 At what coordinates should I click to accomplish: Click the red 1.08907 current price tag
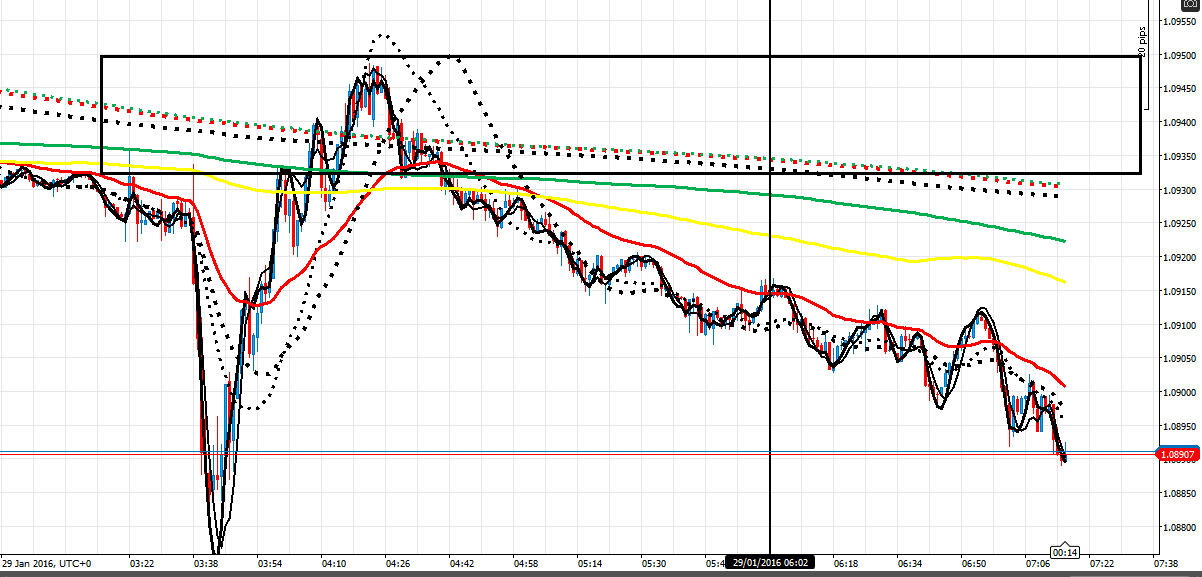pyautogui.click(x=1176, y=454)
